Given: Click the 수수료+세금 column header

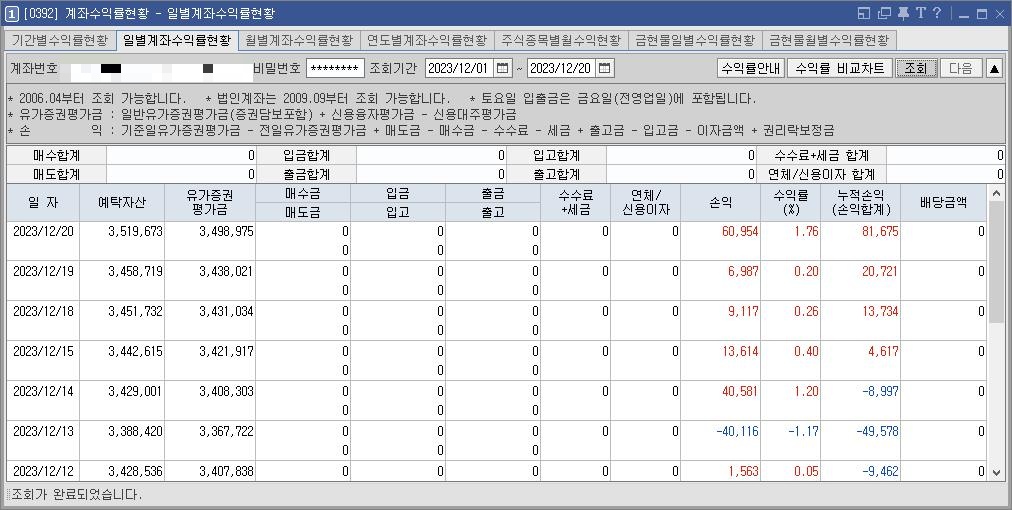Looking at the screenshot, I should (576, 203).
